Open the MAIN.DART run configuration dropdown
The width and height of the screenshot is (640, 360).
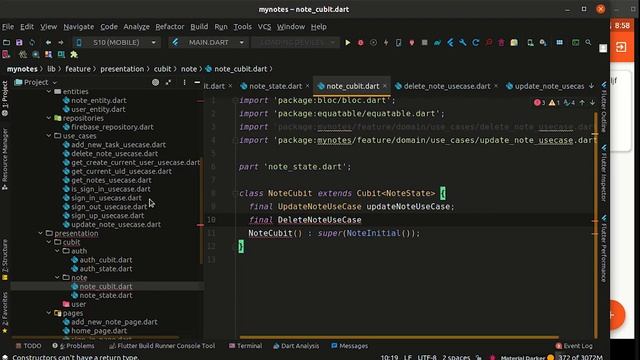coord(208,42)
